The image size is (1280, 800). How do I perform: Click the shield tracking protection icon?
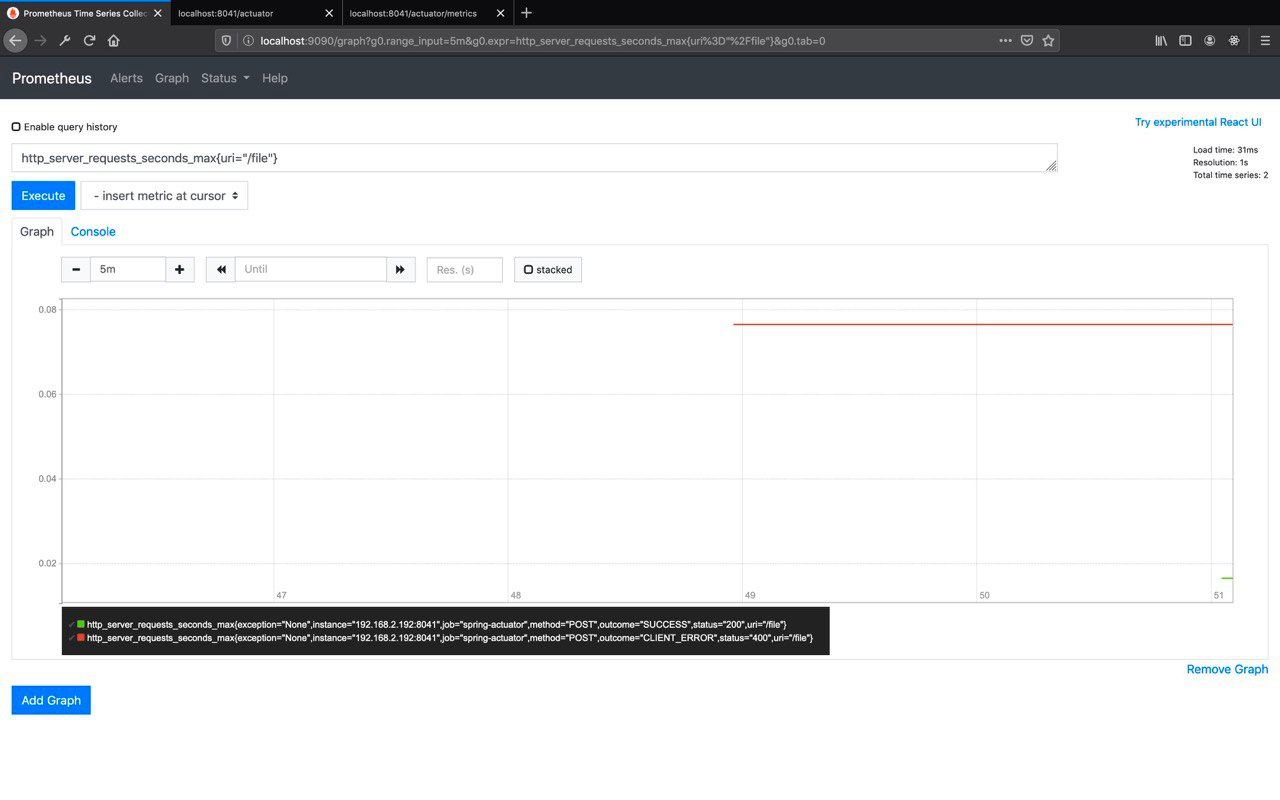coord(226,41)
